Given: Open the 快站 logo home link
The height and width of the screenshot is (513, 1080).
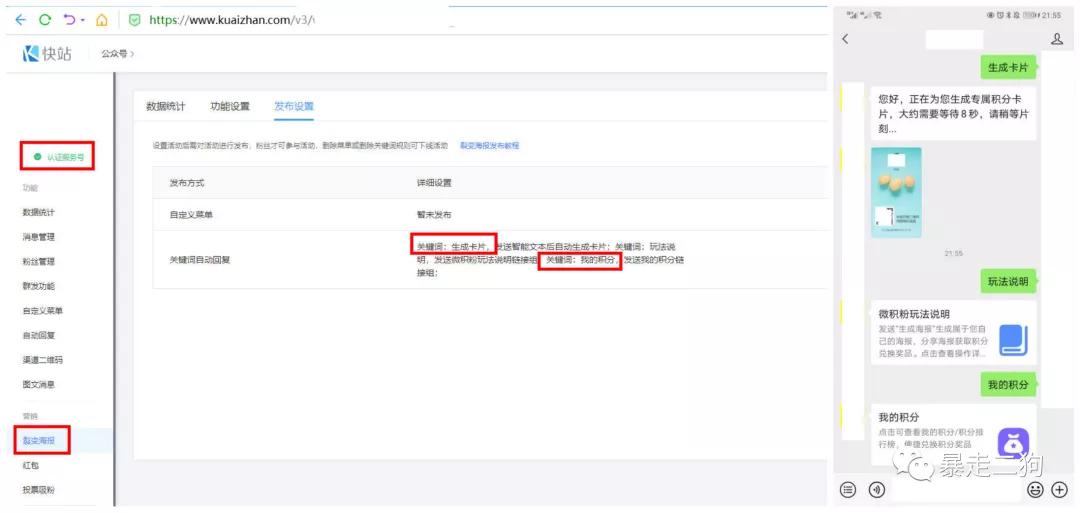Looking at the screenshot, I should point(47,54).
